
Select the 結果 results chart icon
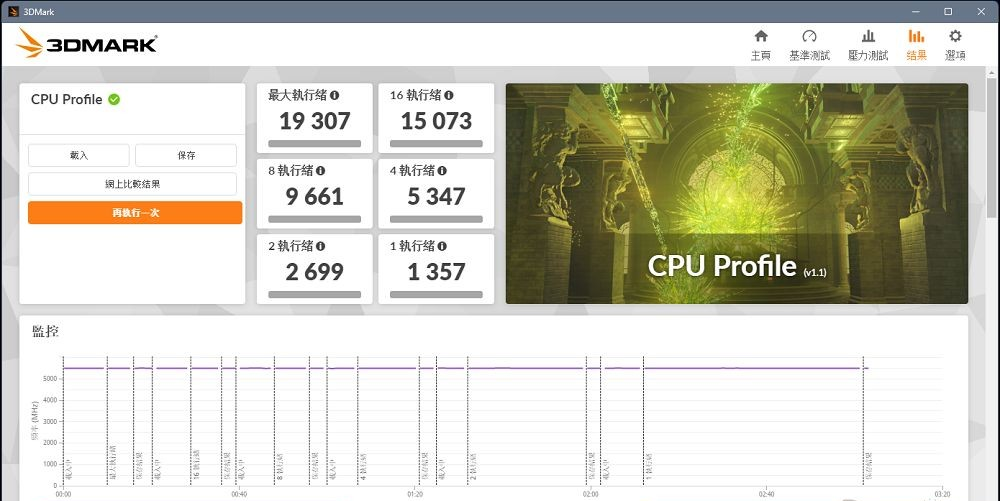(916, 36)
